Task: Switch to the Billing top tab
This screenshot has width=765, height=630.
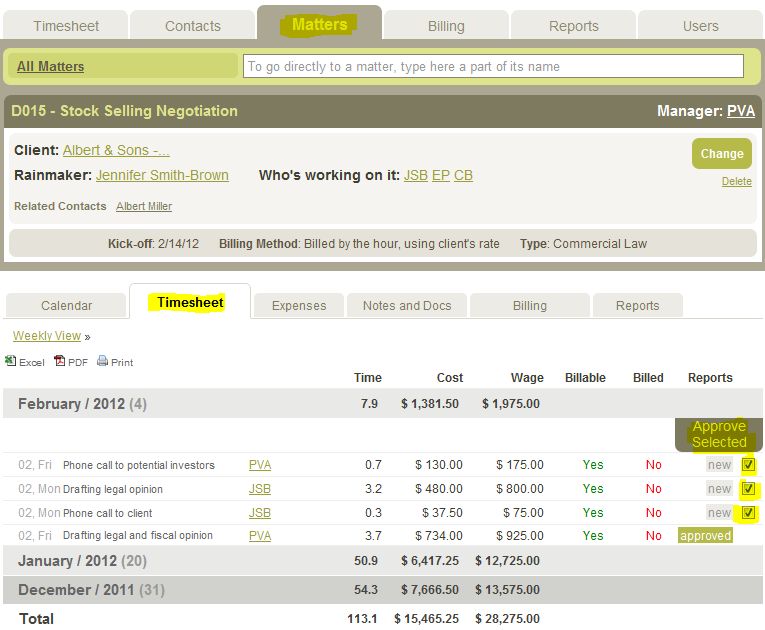Action: coord(446,26)
